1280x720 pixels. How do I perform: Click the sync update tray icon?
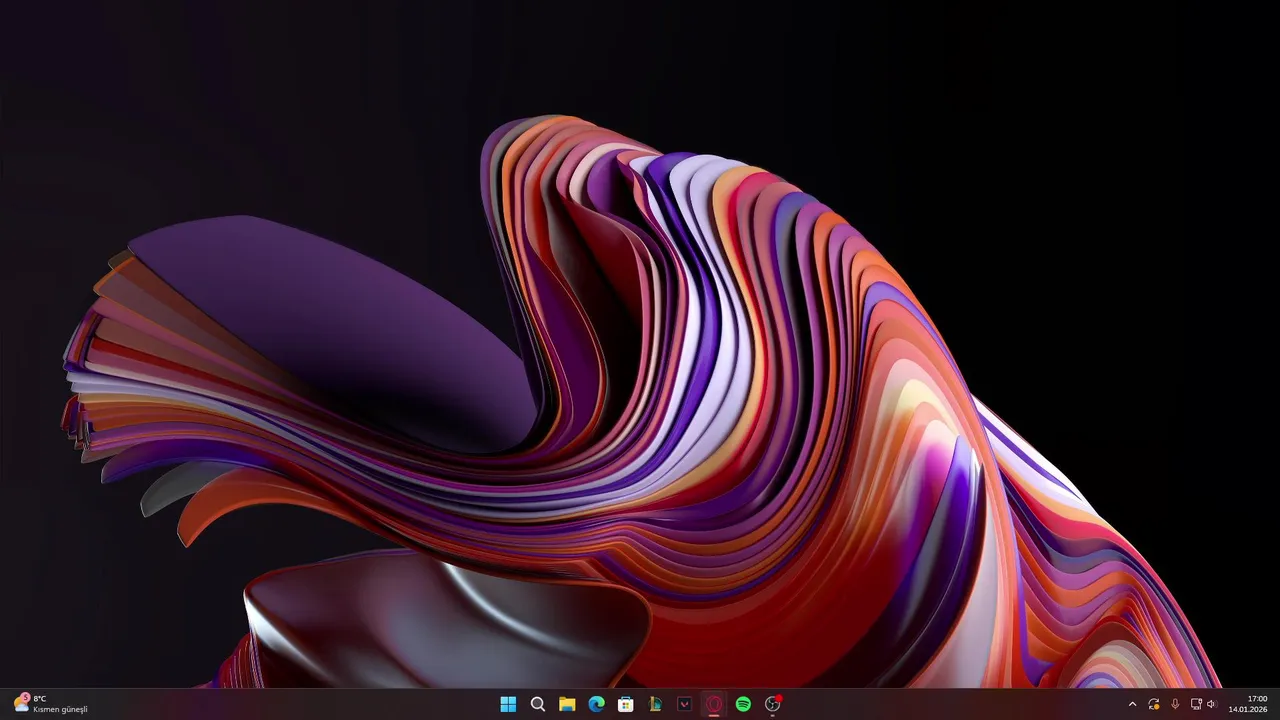[1154, 704]
